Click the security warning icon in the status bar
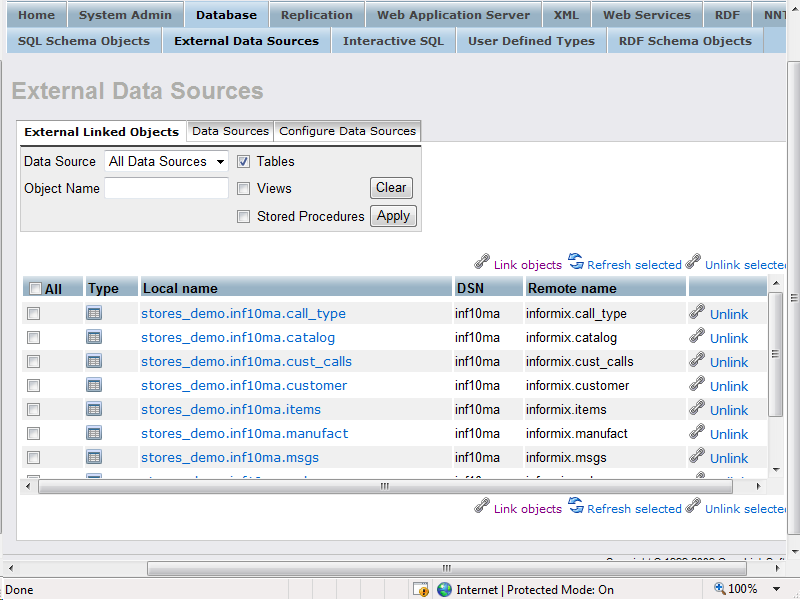This screenshot has height=600, width=800. (421, 589)
